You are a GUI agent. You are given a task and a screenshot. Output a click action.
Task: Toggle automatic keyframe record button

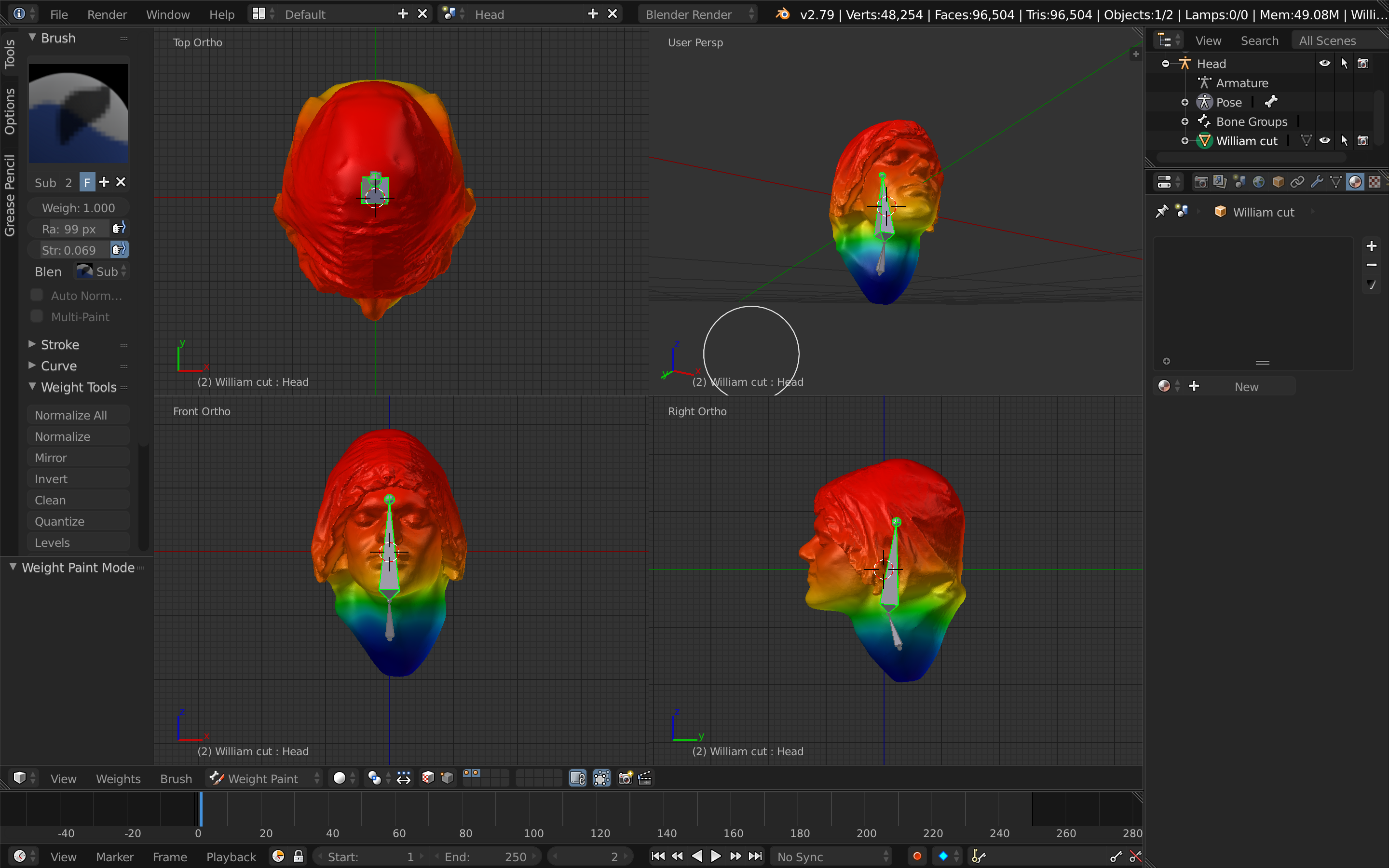click(917, 856)
